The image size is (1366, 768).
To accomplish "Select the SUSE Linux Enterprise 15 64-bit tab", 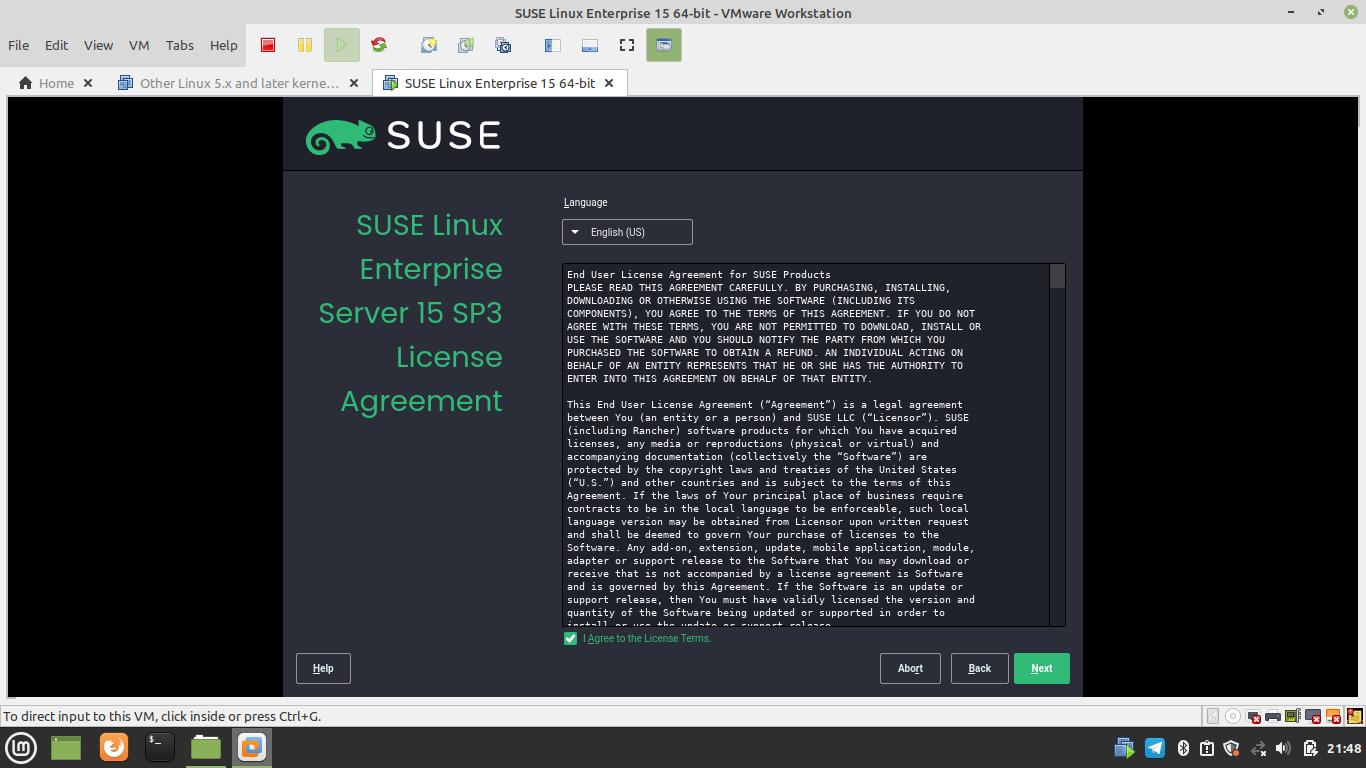I will click(500, 83).
